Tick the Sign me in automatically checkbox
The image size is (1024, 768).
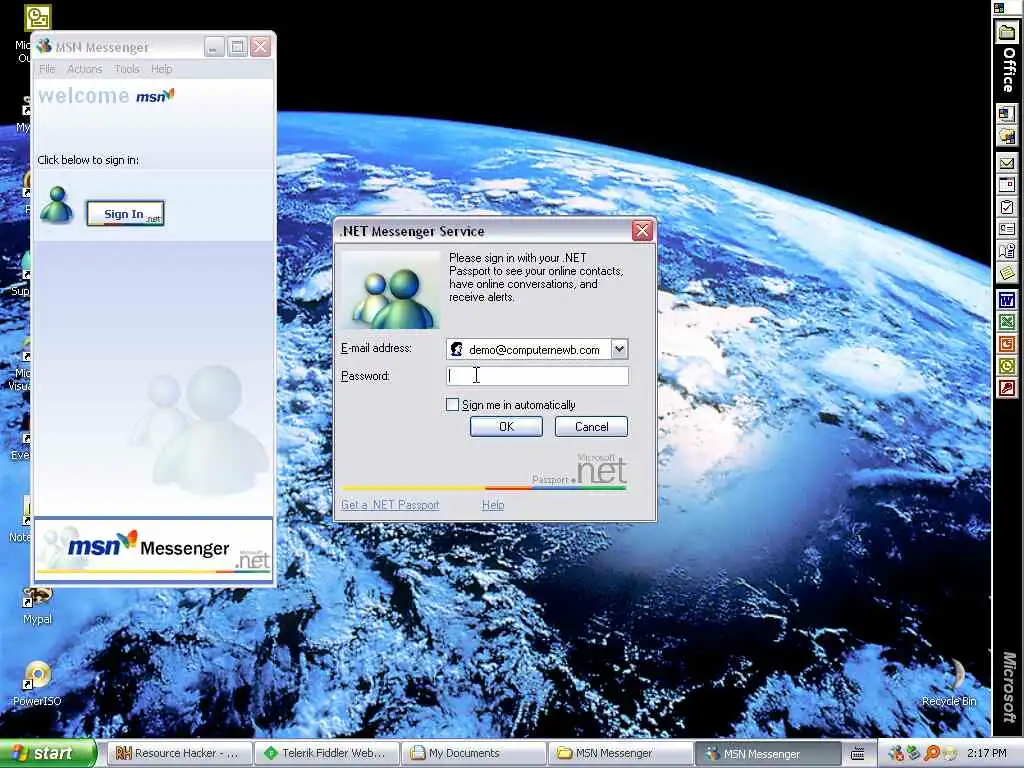point(452,405)
